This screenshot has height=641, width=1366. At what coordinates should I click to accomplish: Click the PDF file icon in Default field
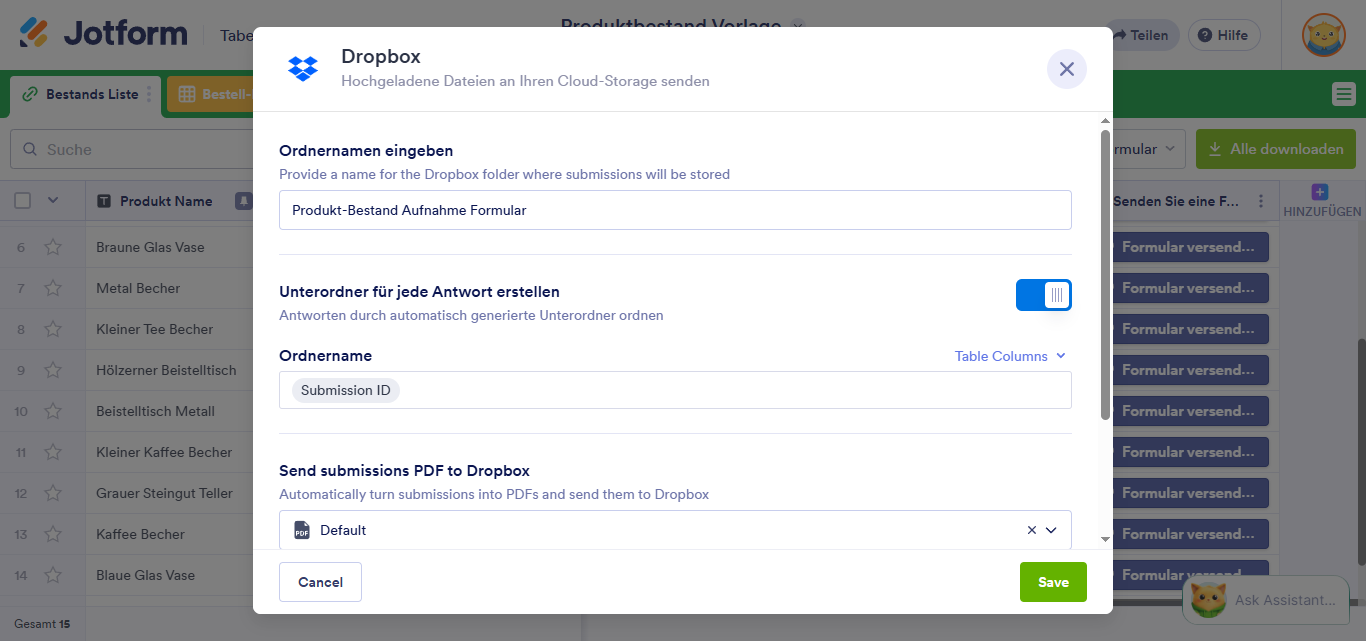pyautogui.click(x=302, y=530)
